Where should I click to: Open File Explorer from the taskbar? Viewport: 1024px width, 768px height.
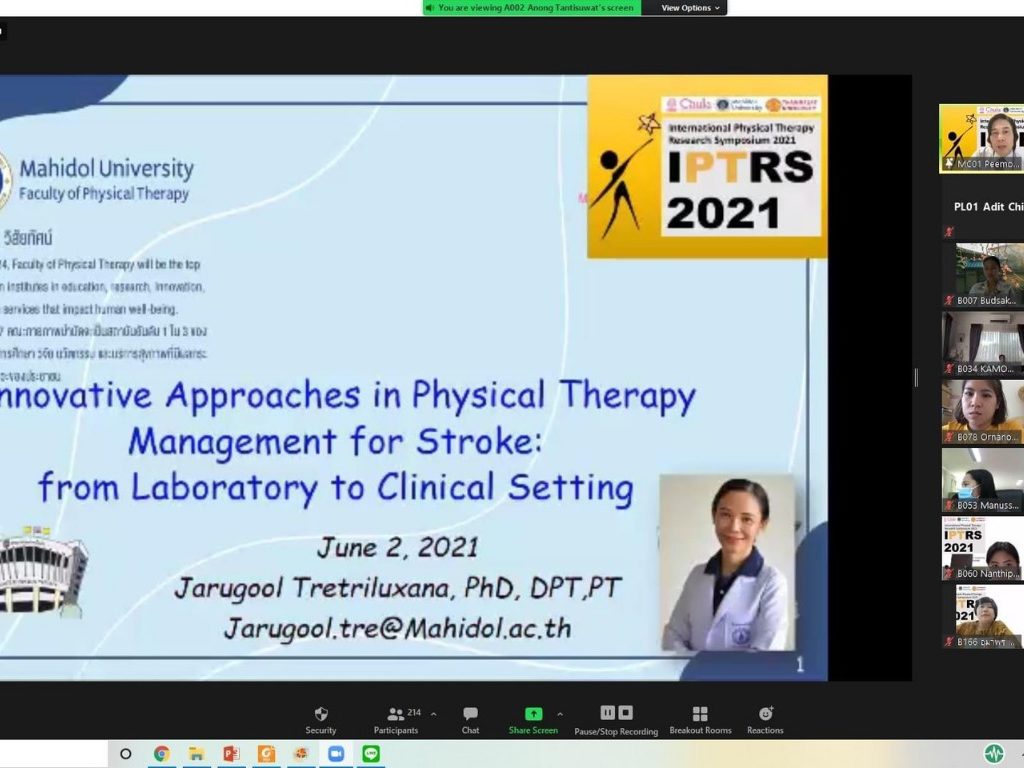pos(196,754)
